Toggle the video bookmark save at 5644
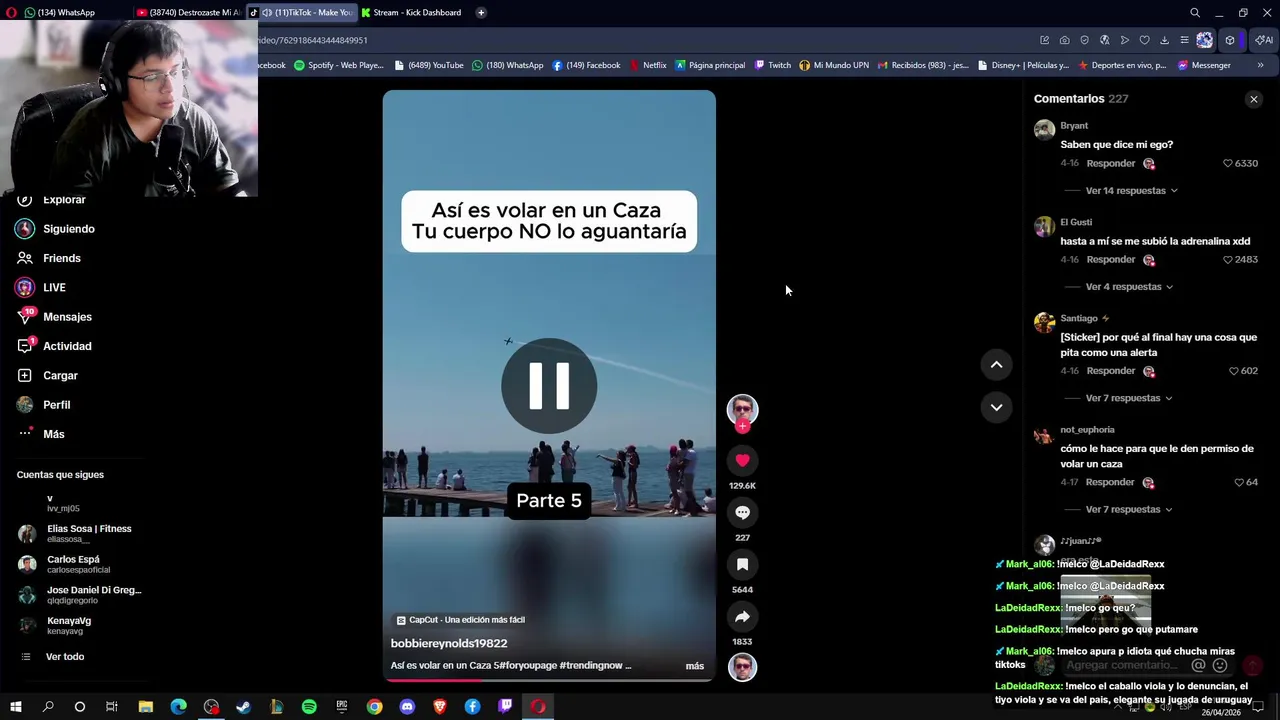This screenshot has width=1280, height=720. 742,565
